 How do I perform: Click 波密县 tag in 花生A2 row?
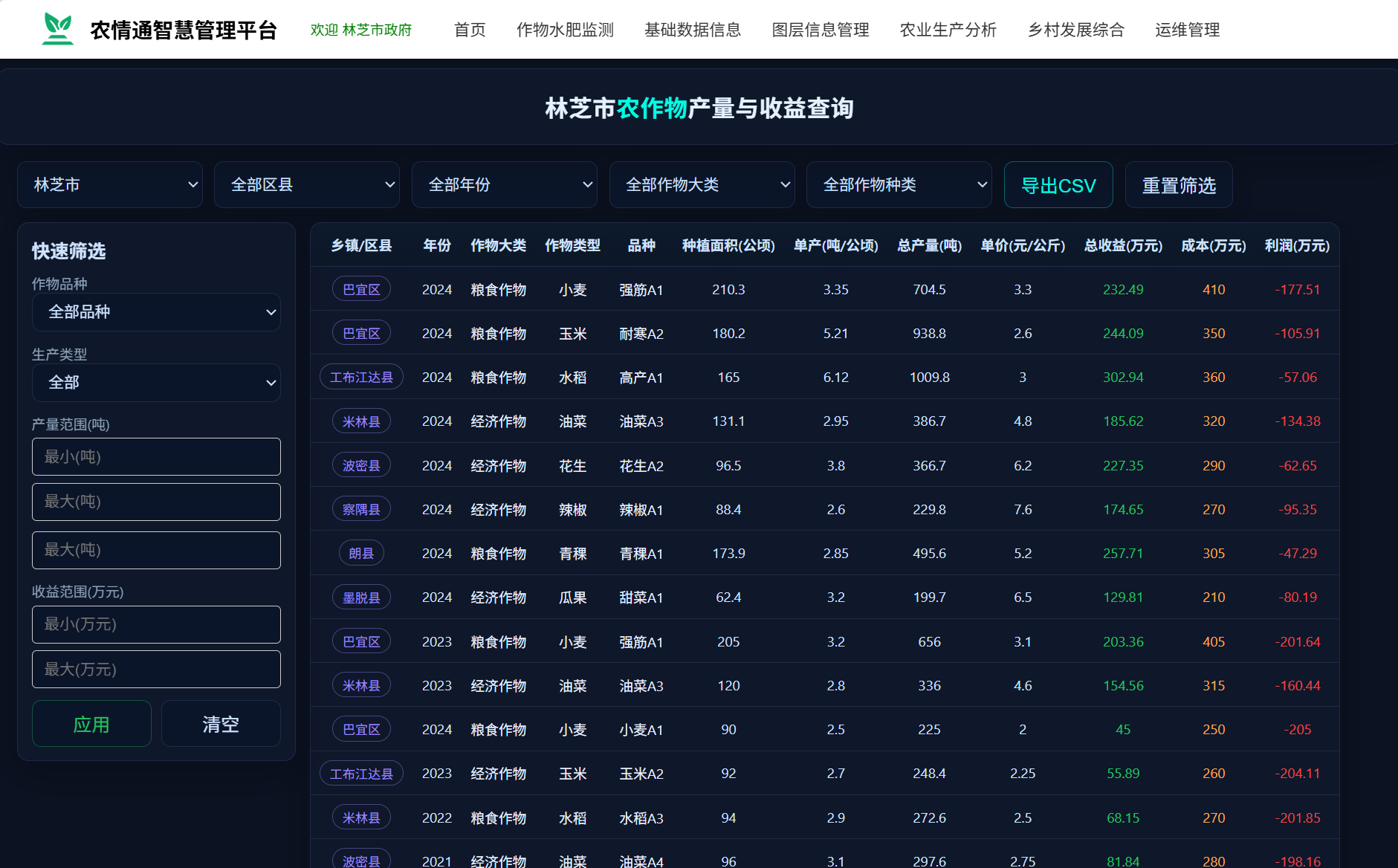pos(361,465)
